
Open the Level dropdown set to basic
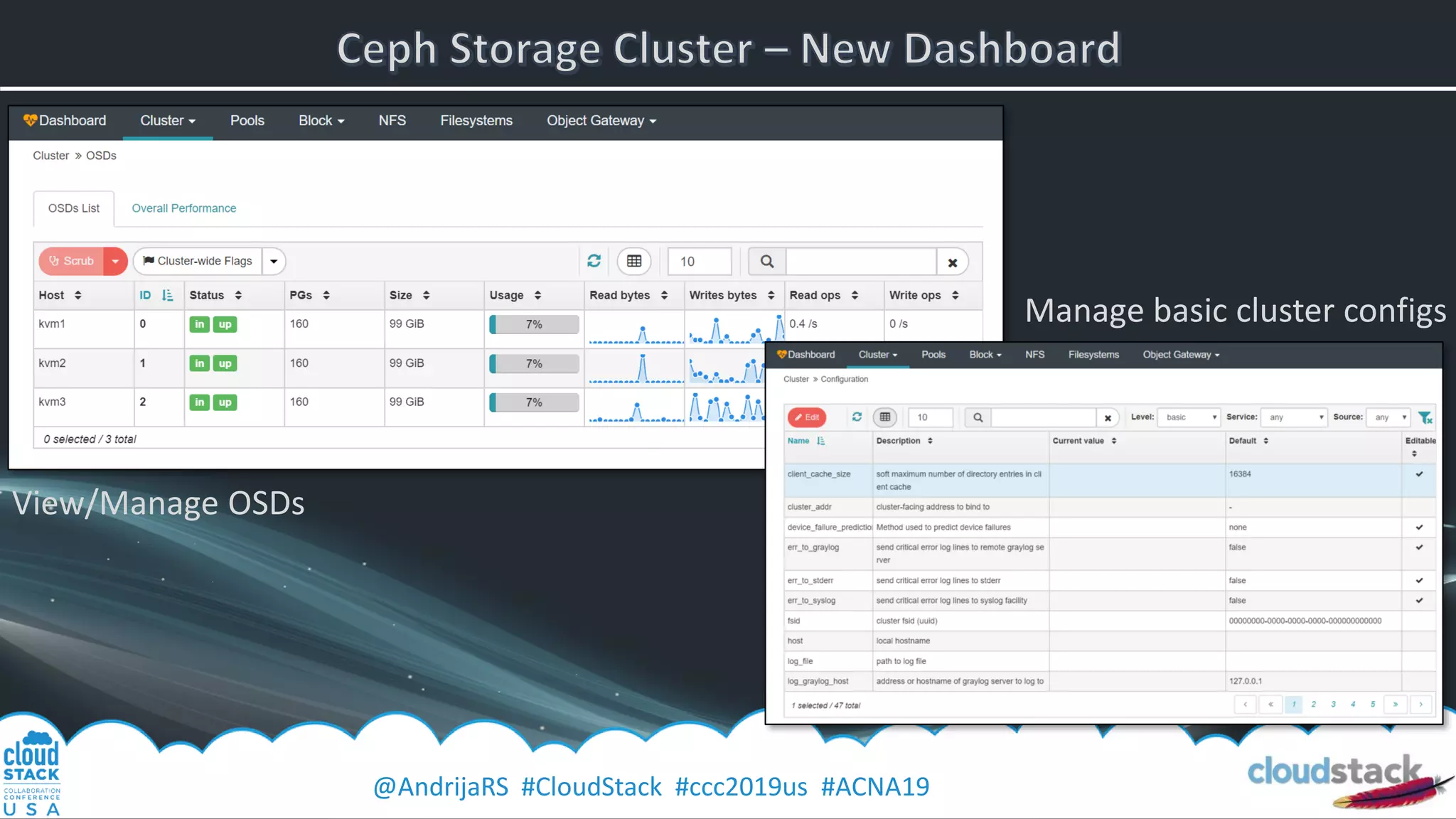tap(1189, 417)
